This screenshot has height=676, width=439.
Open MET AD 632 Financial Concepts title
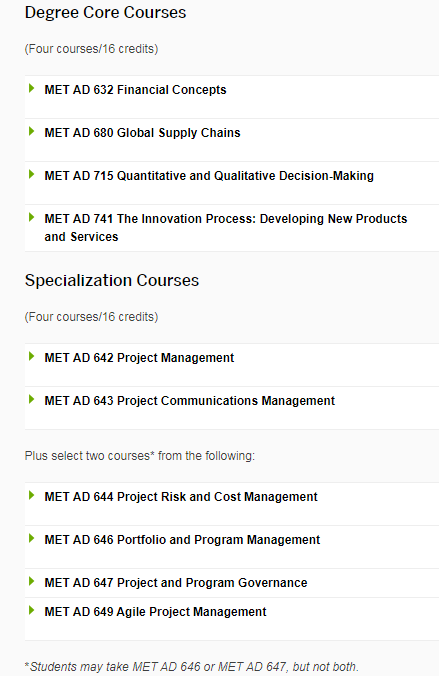135,90
